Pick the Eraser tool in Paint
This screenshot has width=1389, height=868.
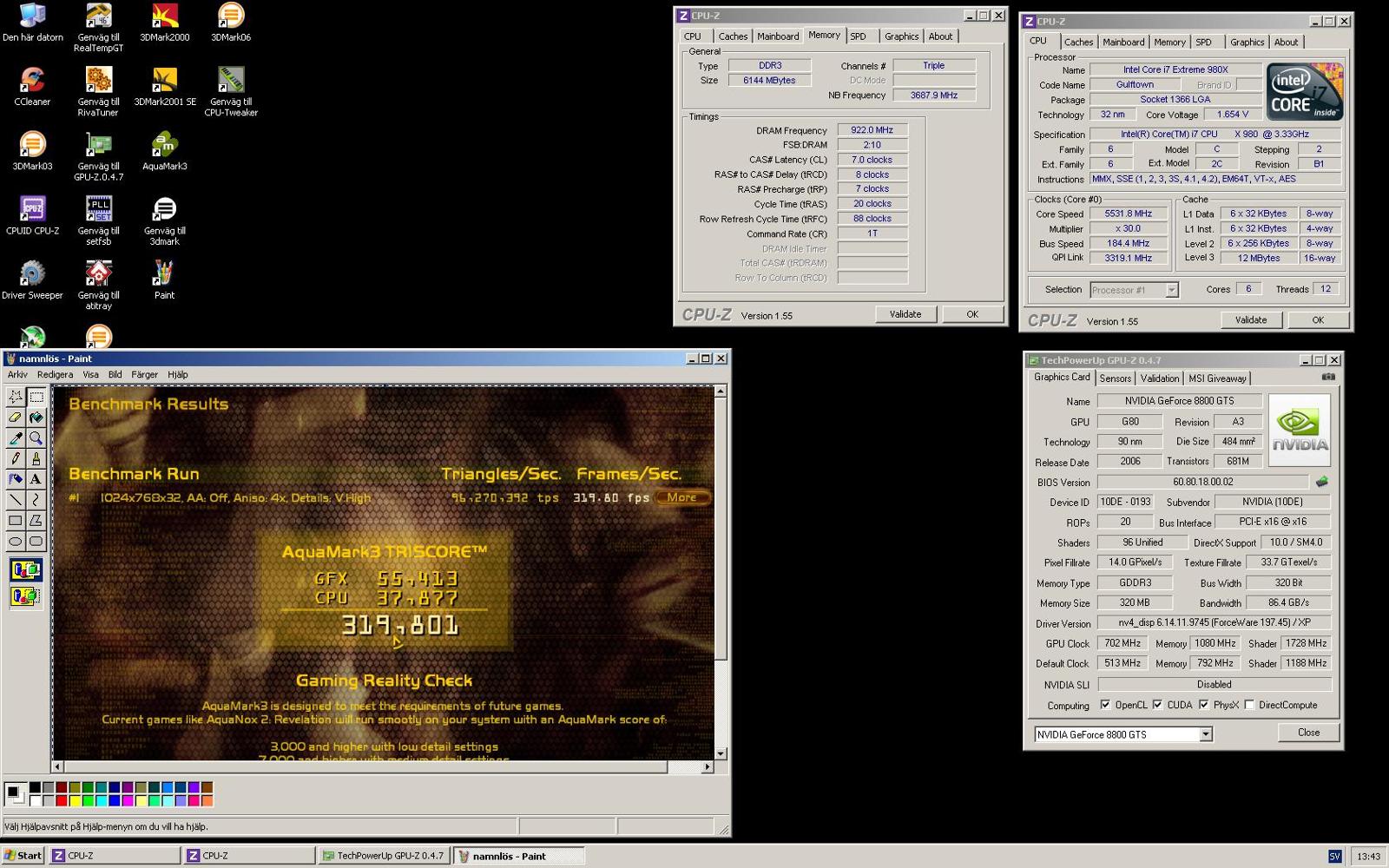click(x=16, y=418)
